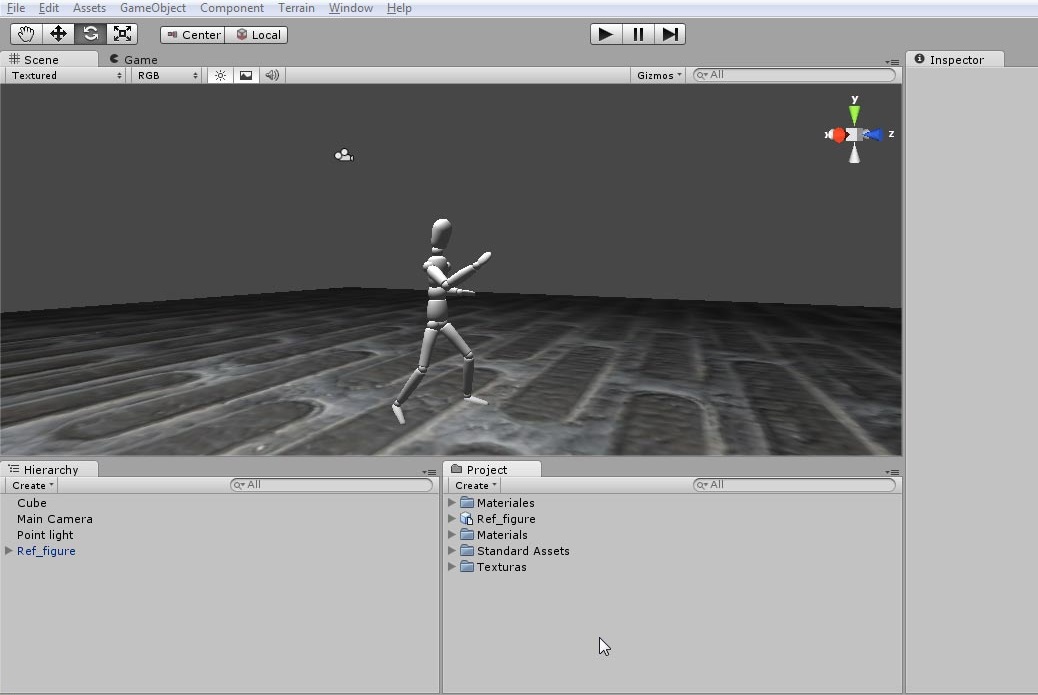Select Cube in Hierarchy
1038x695 pixels.
[x=32, y=503]
